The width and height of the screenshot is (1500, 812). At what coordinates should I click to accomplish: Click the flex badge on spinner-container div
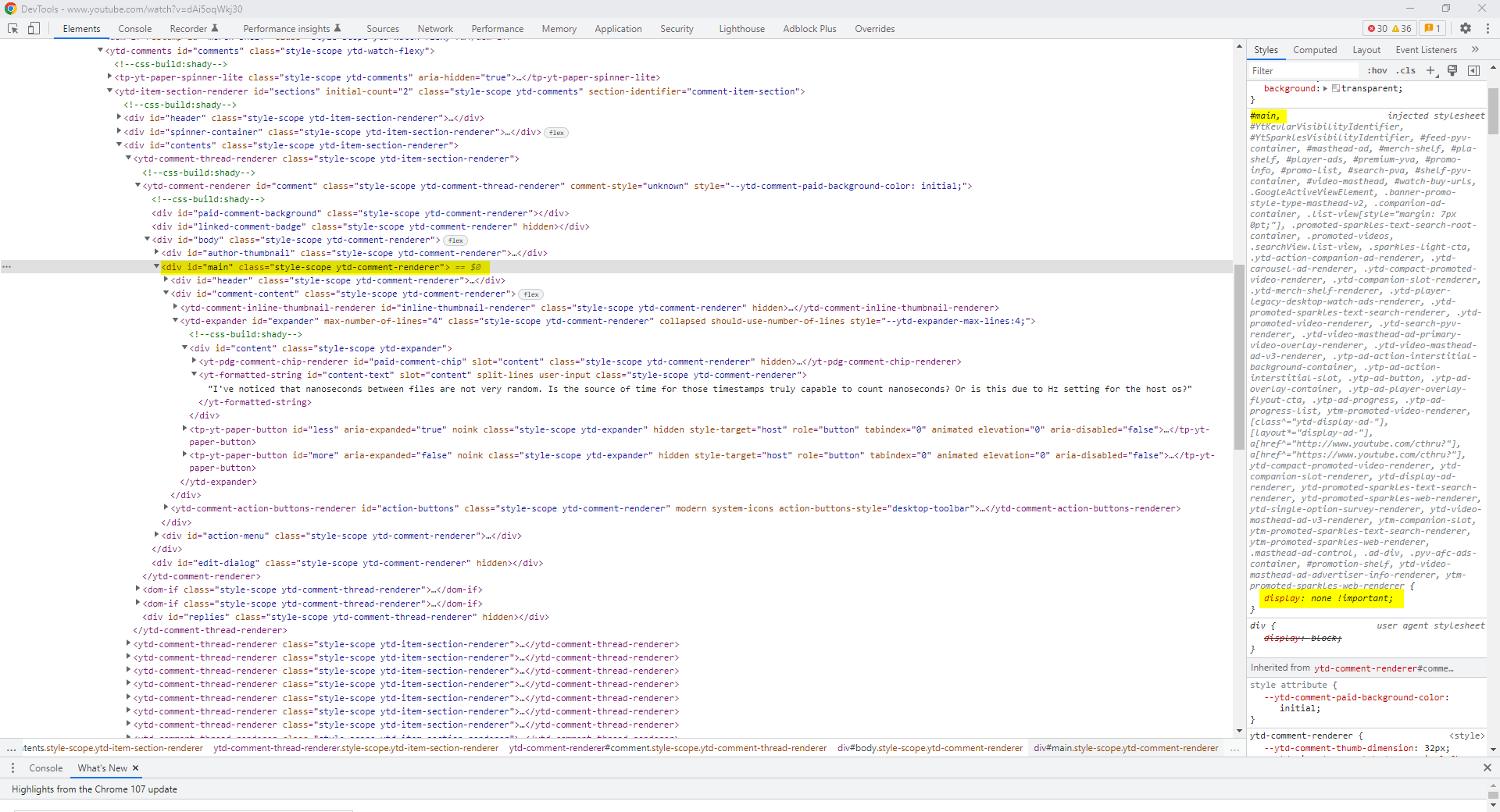click(x=556, y=133)
